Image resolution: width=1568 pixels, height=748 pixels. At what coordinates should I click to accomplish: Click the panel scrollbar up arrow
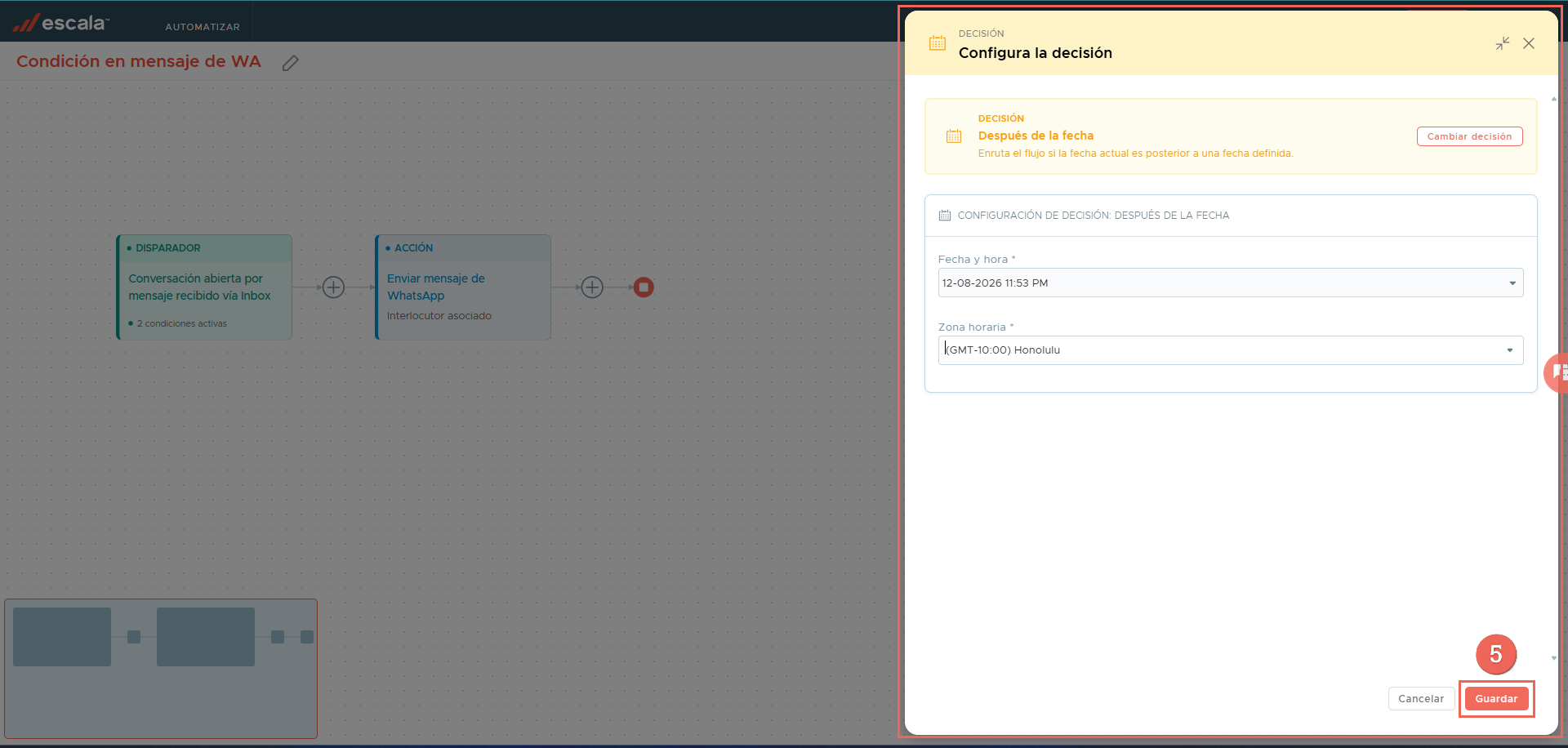point(1554,99)
